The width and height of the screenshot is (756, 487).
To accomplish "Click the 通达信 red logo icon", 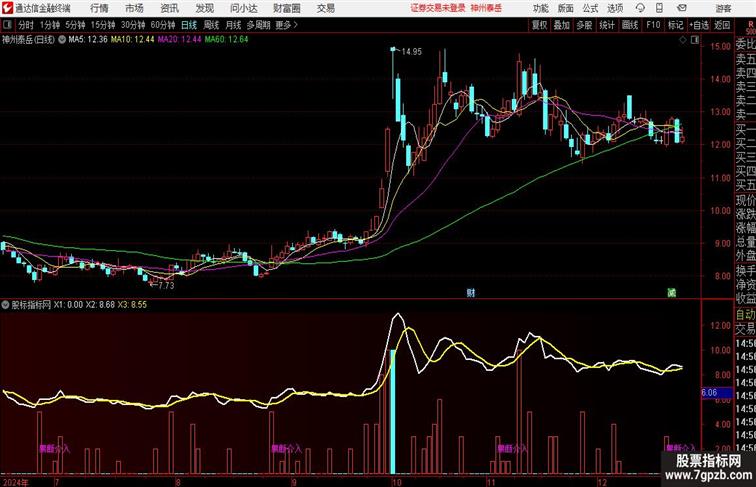I will click(x=7, y=8).
